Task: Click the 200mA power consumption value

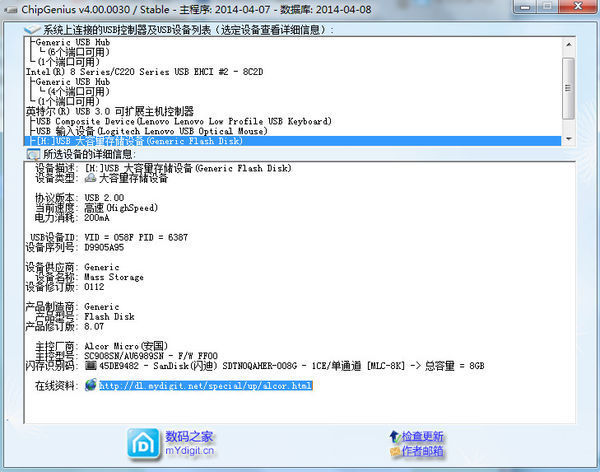Action: point(97,218)
